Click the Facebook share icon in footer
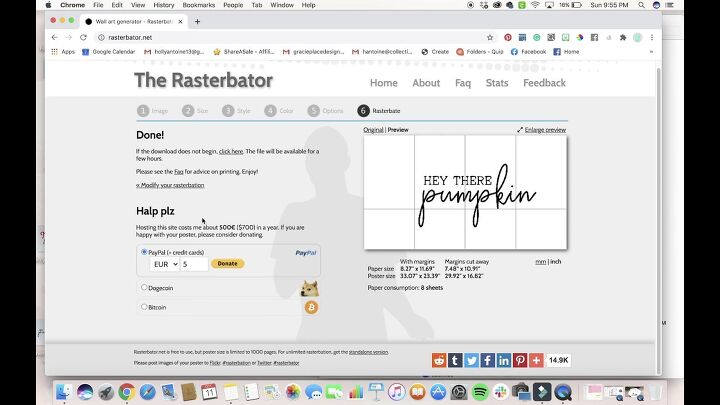The height and width of the screenshot is (405, 720). click(x=487, y=360)
